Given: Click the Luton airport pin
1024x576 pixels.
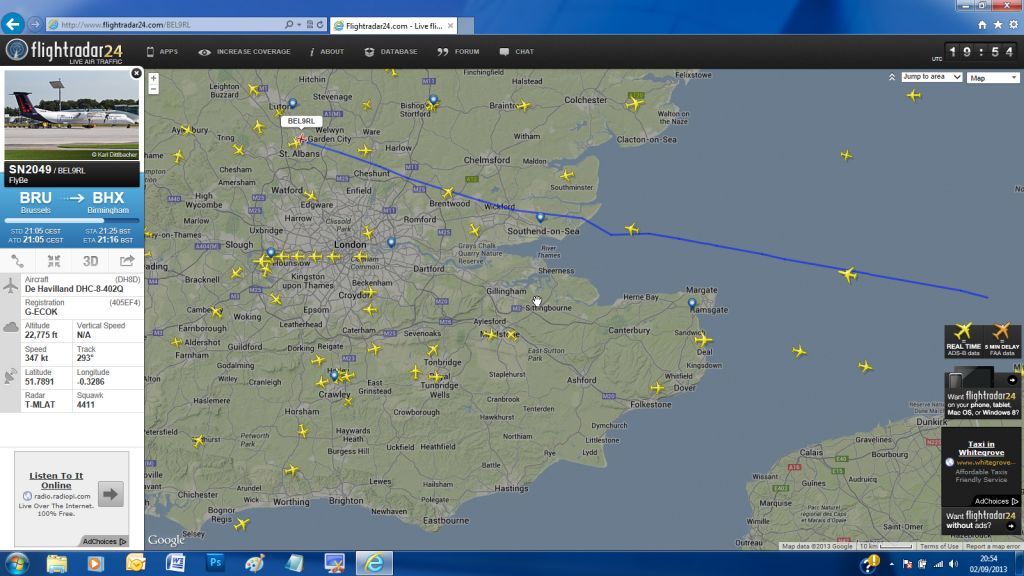Looking at the screenshot, I should coord(293,103).
